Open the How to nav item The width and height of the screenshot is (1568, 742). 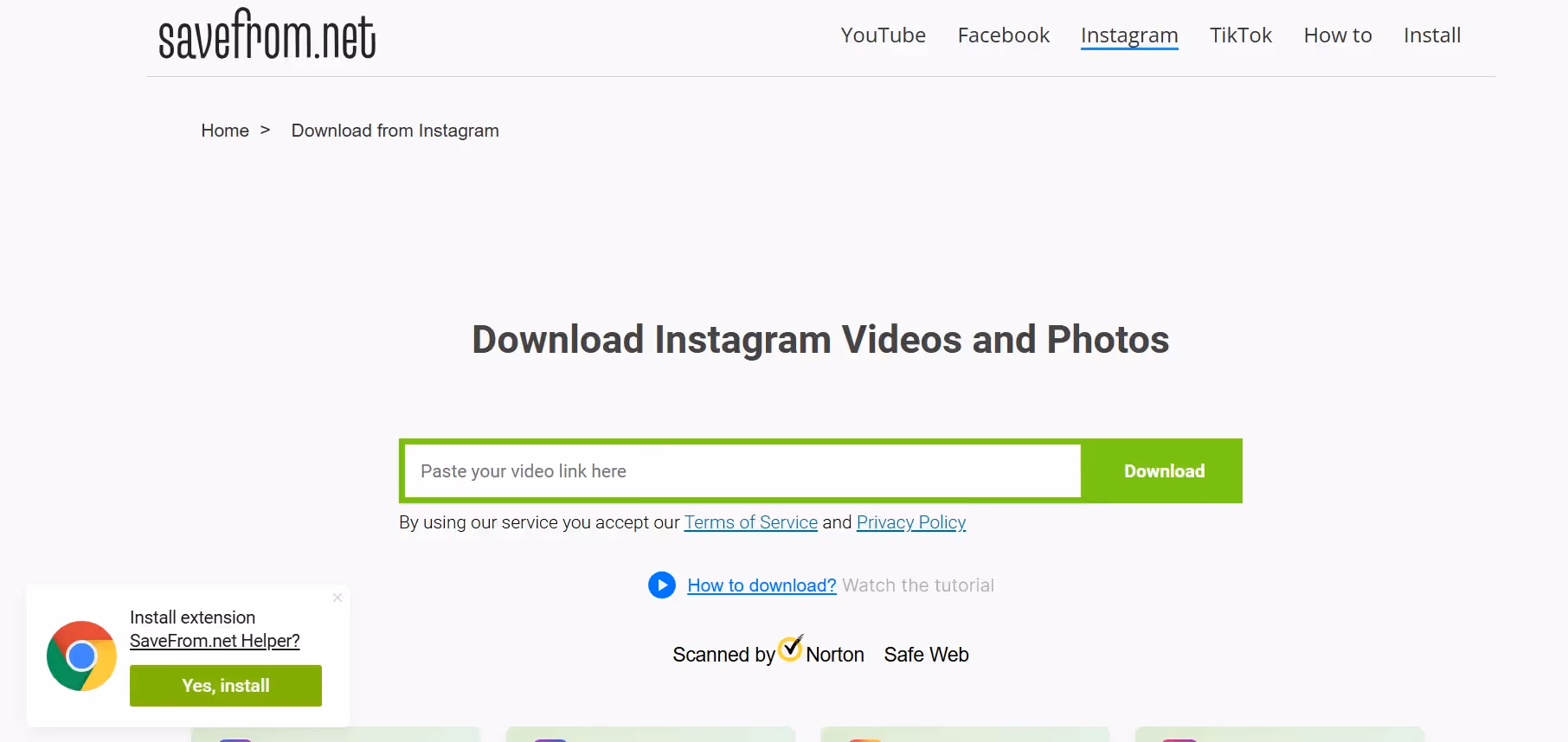point(1338,35)
